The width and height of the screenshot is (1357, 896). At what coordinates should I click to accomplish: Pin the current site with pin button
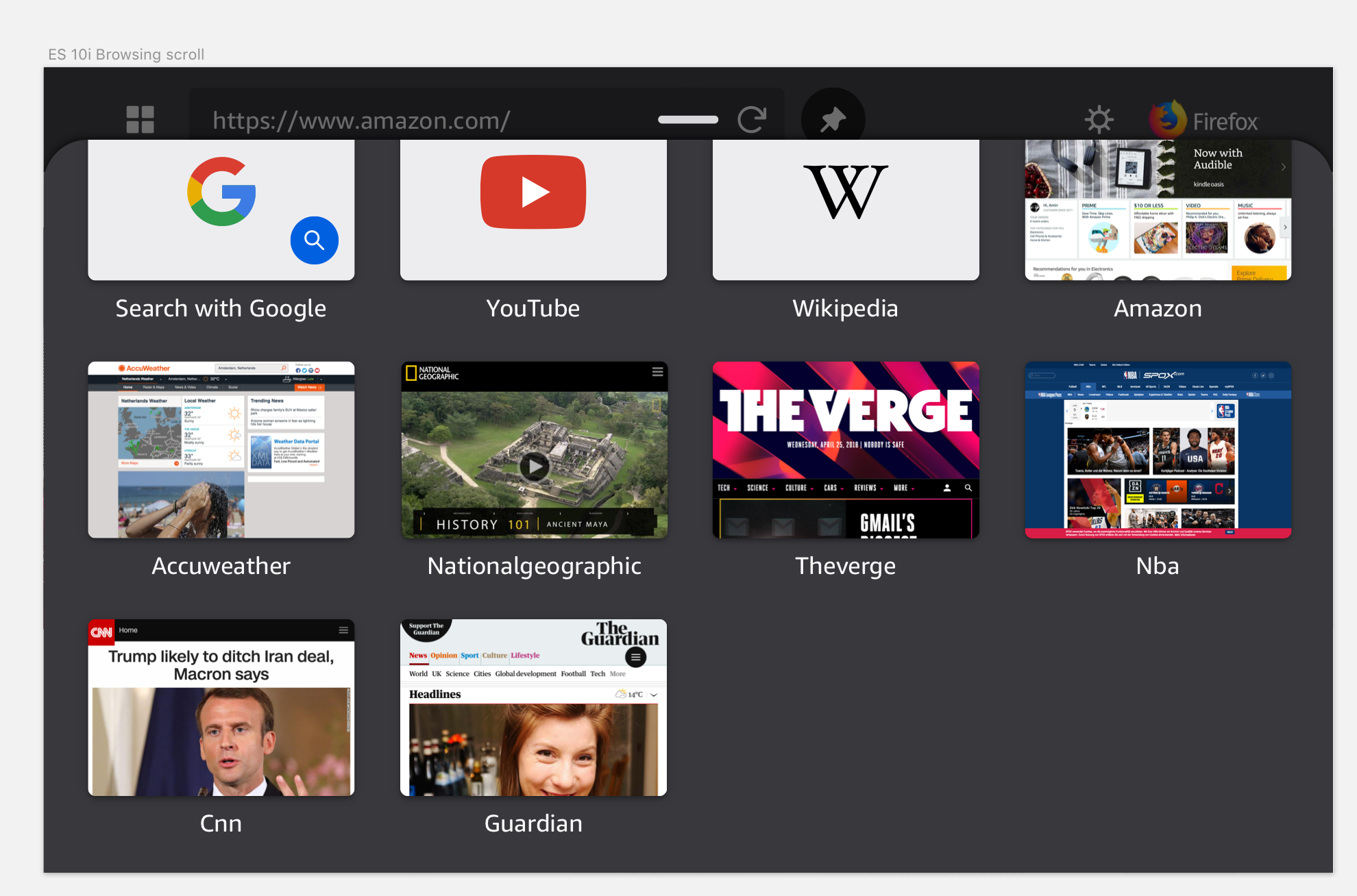tap(833, 120)
